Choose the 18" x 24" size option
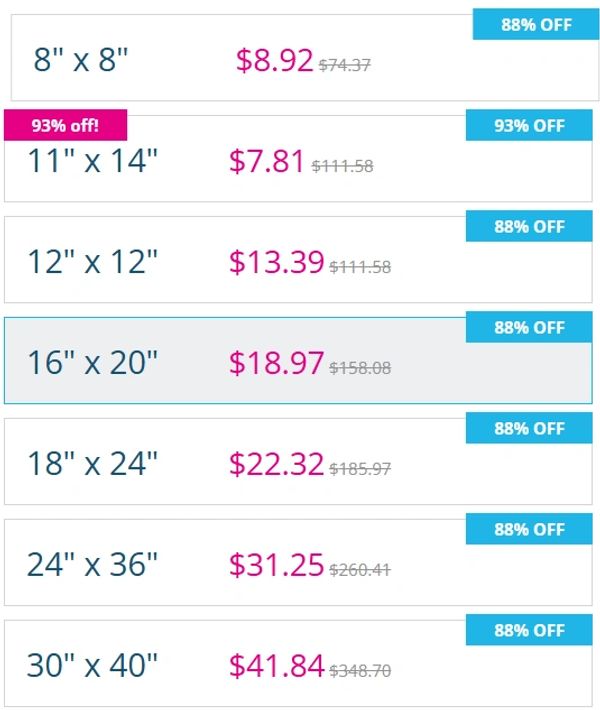The width and height of the screenshot is (600, 710). [x=92, y=465]
